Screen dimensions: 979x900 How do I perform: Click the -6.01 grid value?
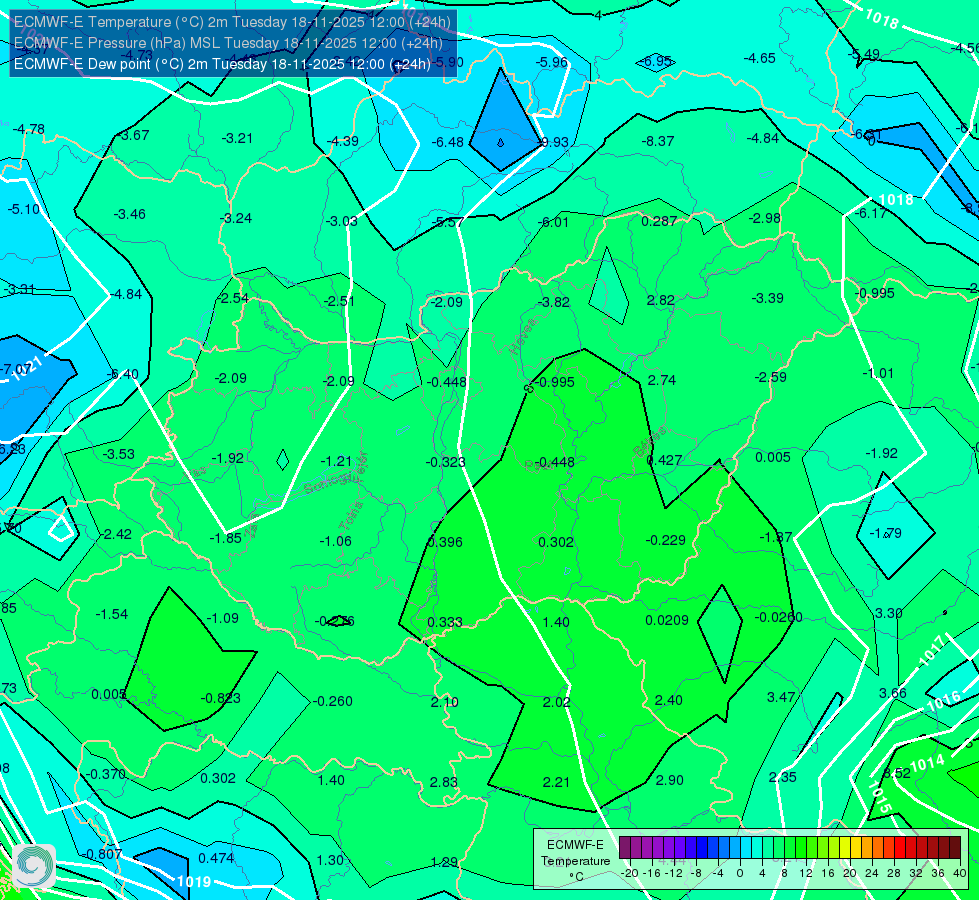553,222
